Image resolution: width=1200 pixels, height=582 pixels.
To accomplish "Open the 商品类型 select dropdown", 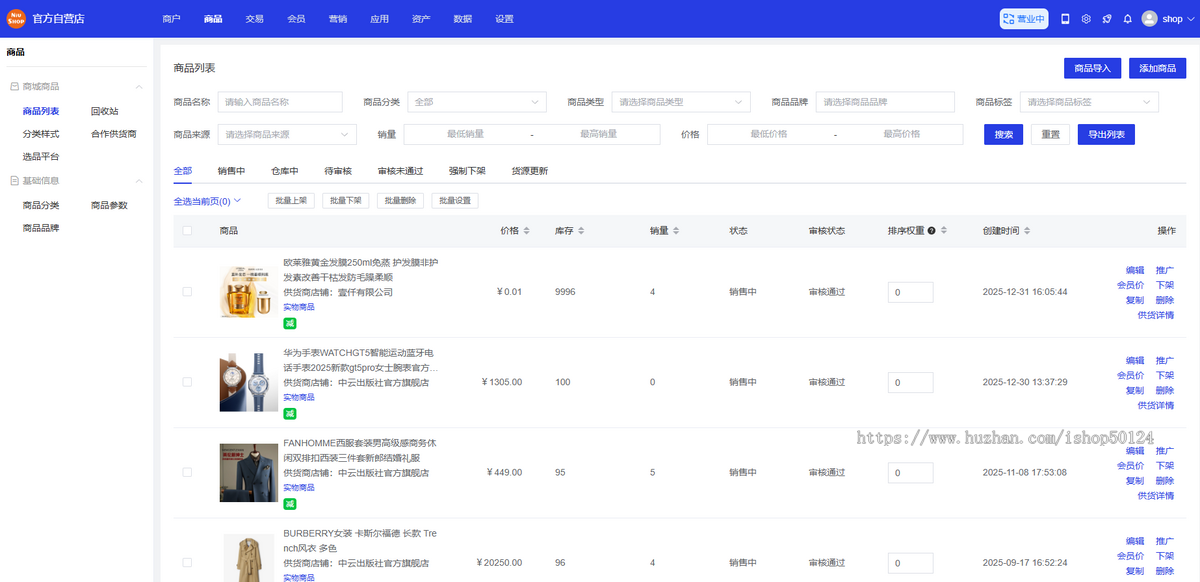I will [681, 102].
